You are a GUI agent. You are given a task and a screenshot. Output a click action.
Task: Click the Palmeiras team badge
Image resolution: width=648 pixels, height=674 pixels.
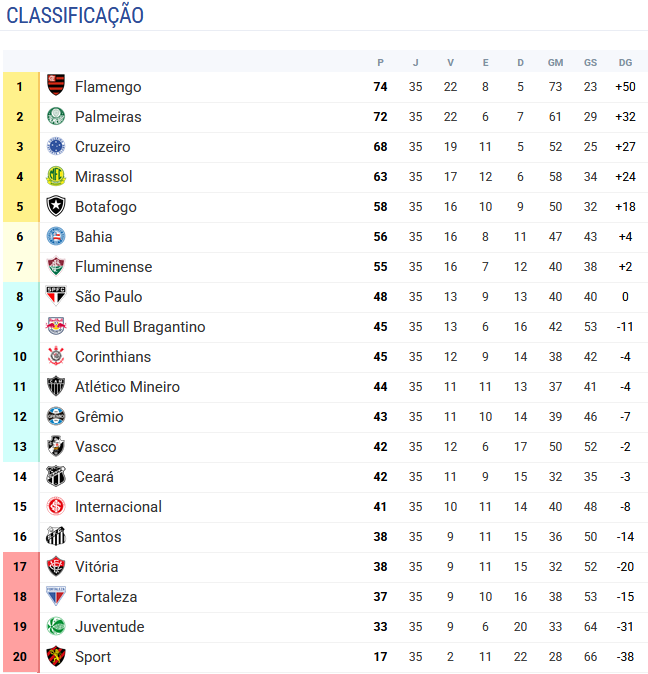pos(56,117)
